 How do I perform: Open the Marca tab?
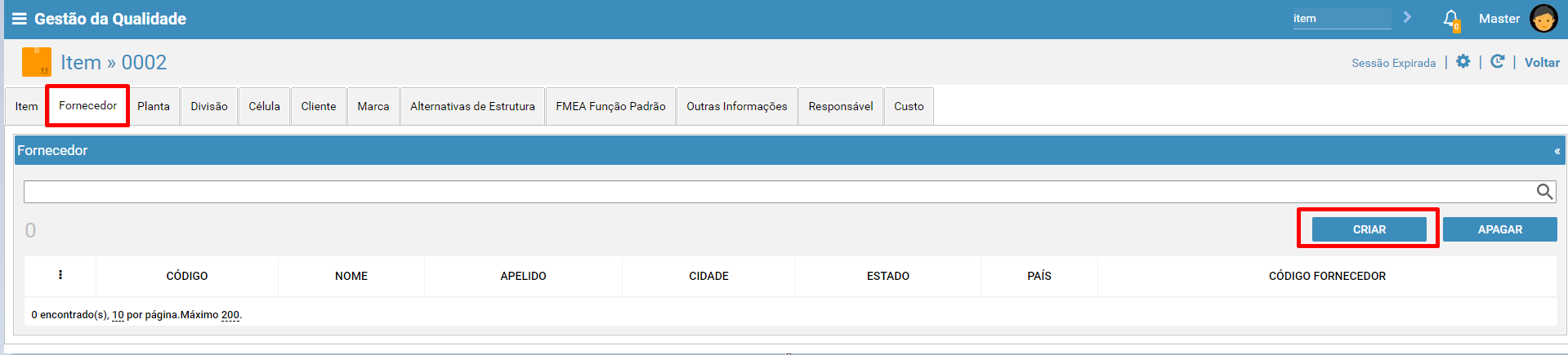[x=373, y=106]
